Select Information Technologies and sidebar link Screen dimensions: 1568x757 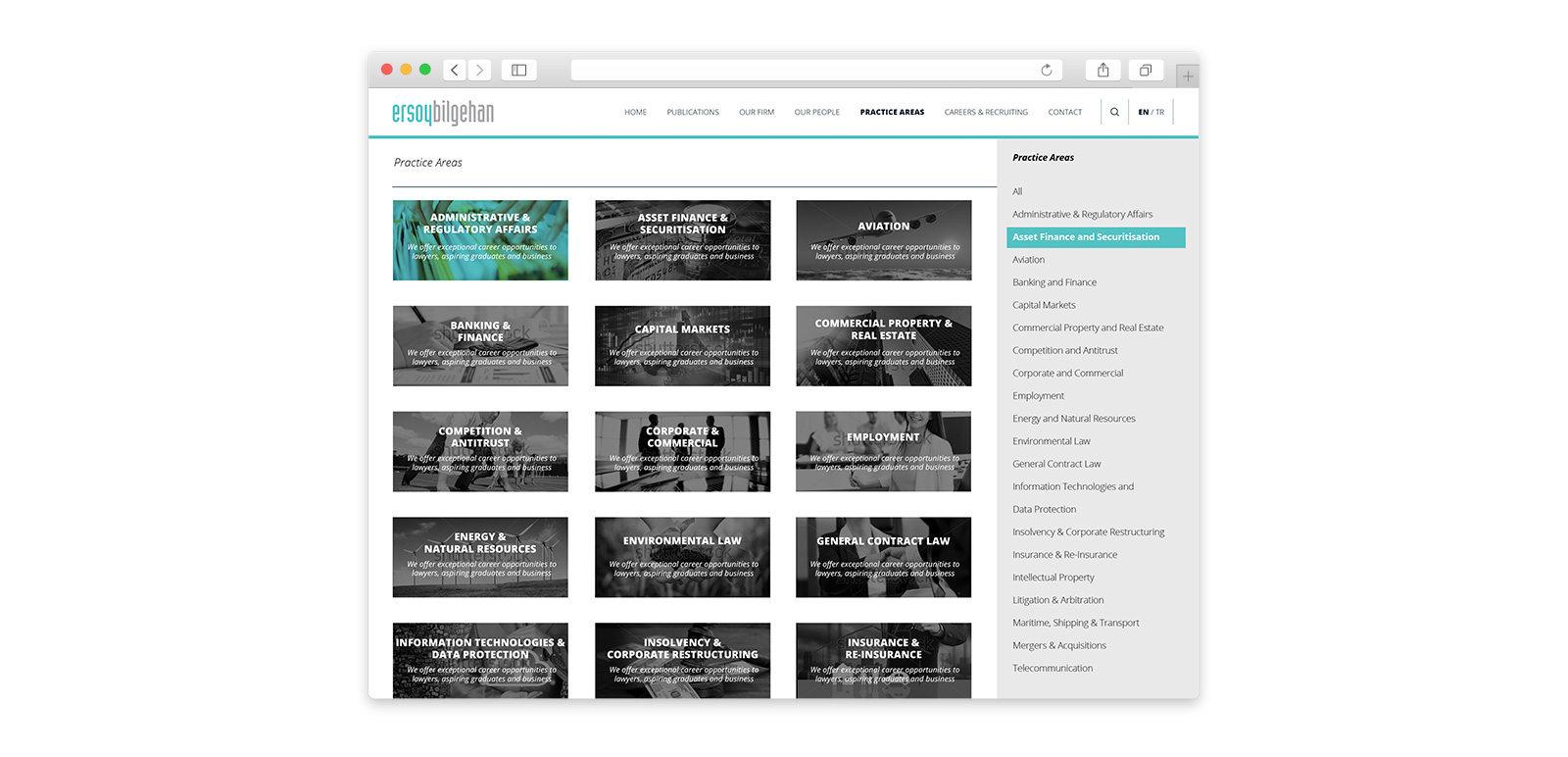tap(1073, 486)
